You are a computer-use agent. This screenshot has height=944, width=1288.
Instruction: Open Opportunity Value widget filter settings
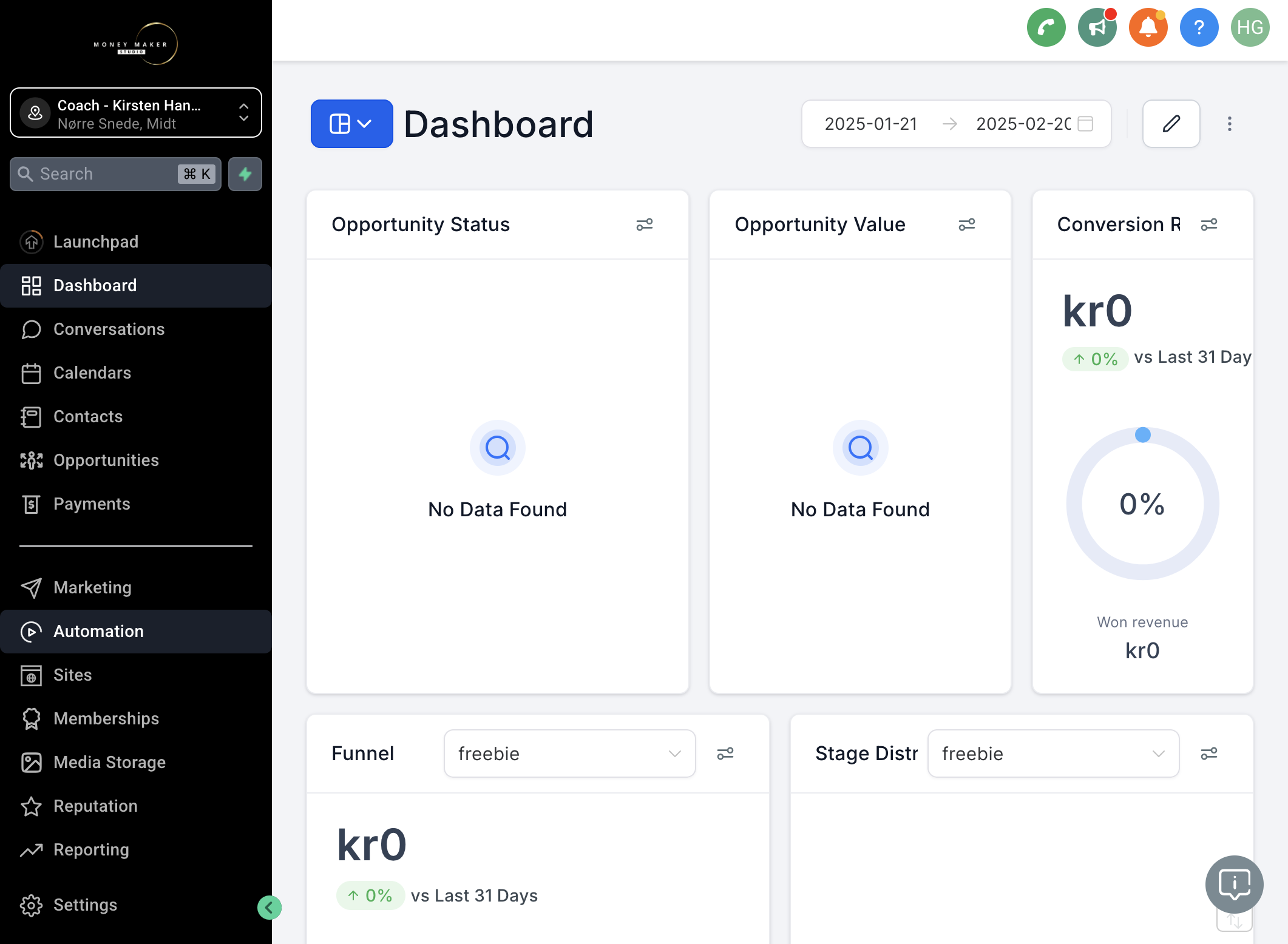967,224
